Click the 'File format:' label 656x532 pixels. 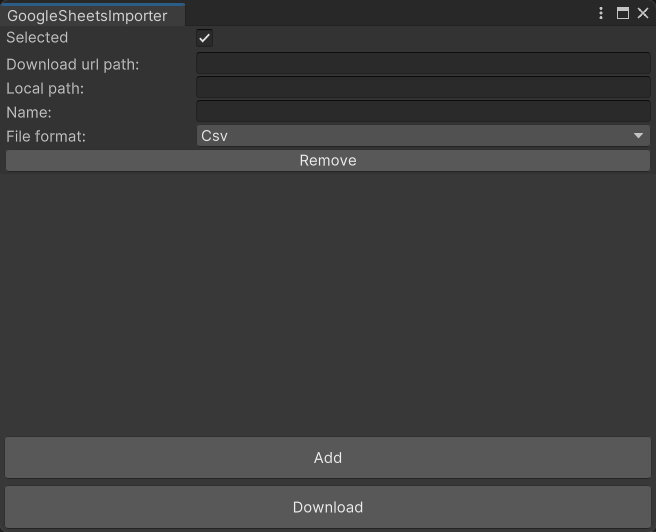(x=46, y=136)
